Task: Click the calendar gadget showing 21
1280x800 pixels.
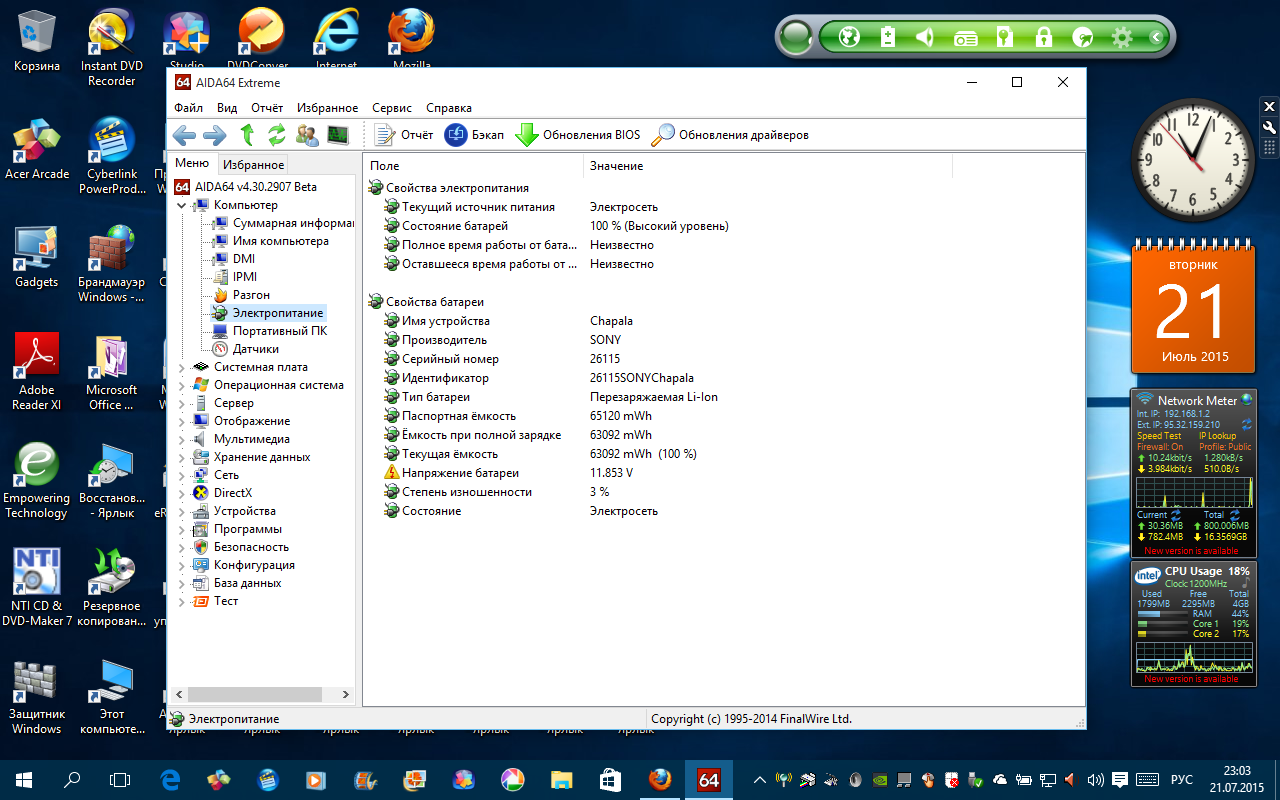Action: pos(1192,309)
